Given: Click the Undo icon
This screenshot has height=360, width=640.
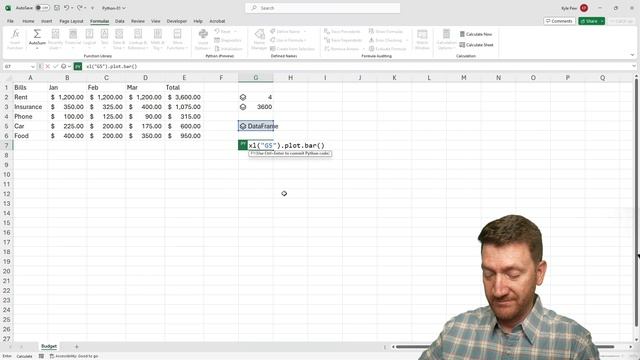Looking at the screenshot, I should click(66, 8).
